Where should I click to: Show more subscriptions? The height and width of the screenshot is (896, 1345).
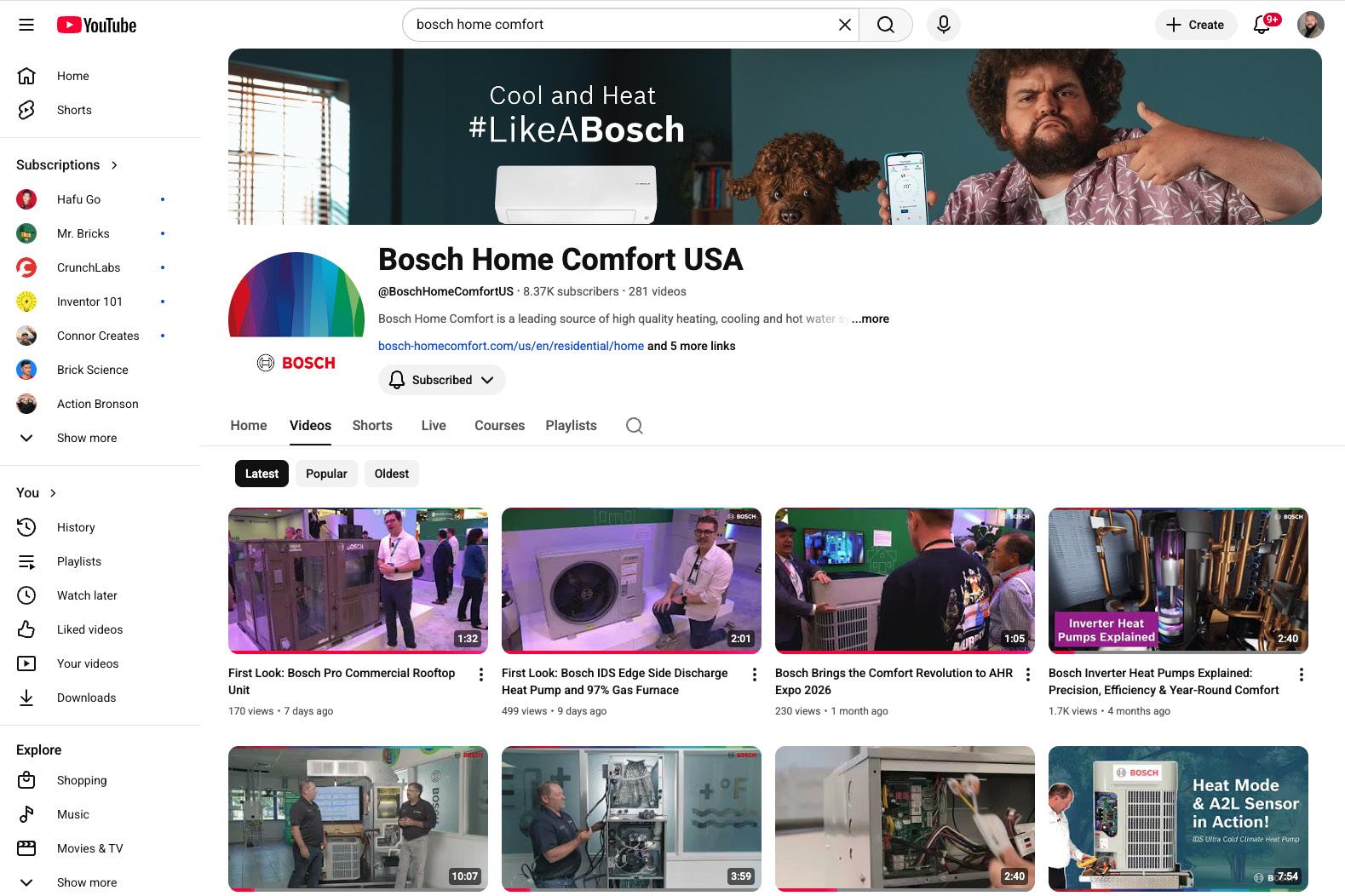point(101,438)
